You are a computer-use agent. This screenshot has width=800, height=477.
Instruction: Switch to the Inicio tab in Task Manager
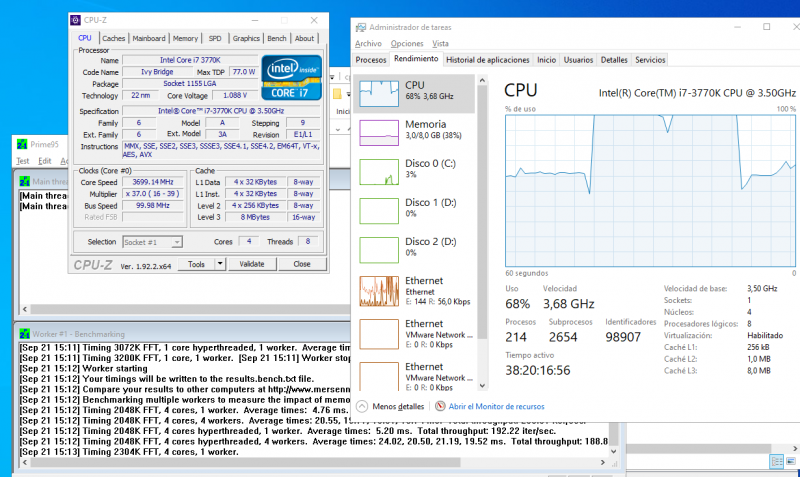(x=546, y=60)
